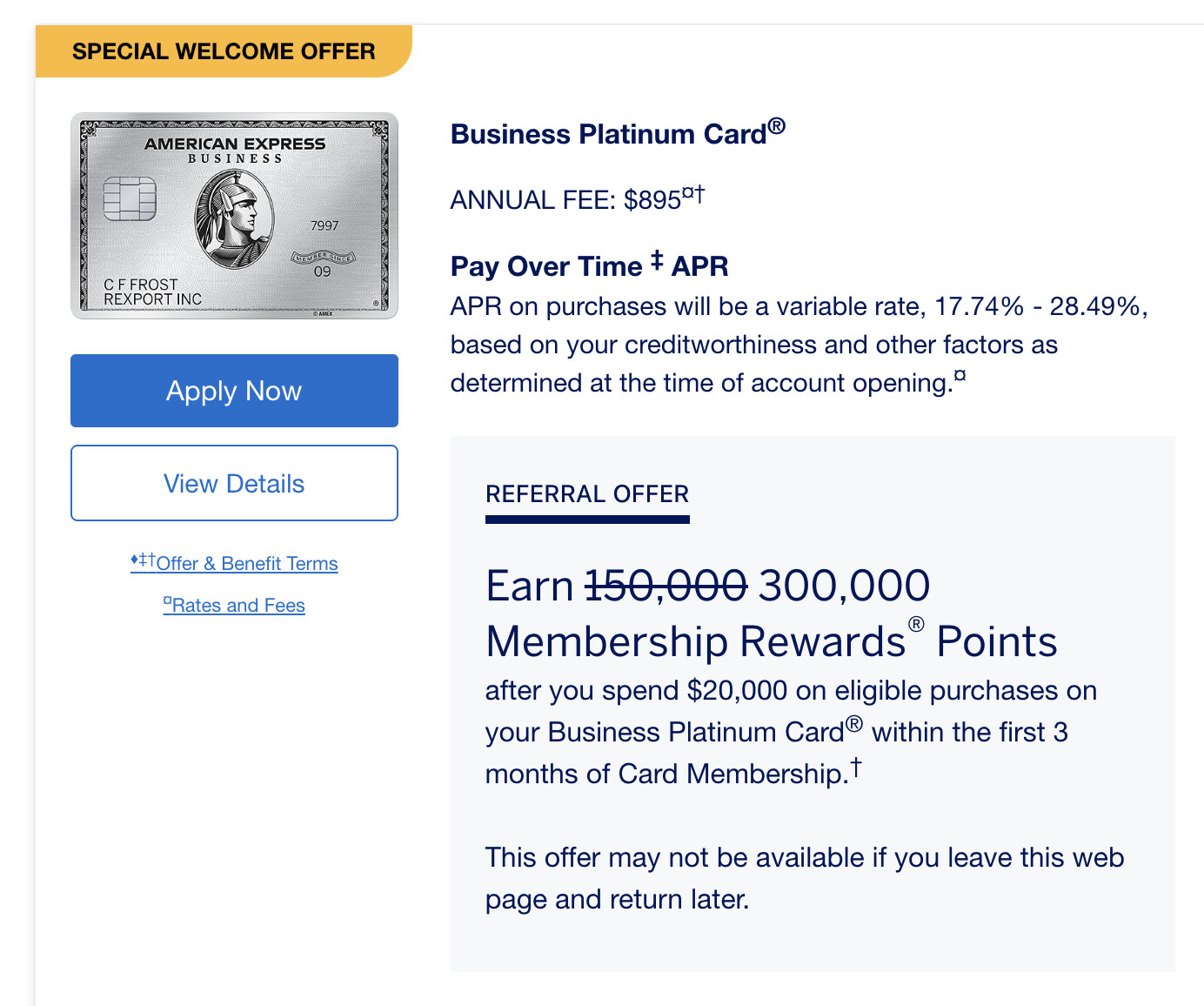
Task: Click the 'offer may not be available' notice
Action: [x=804, y=878]
